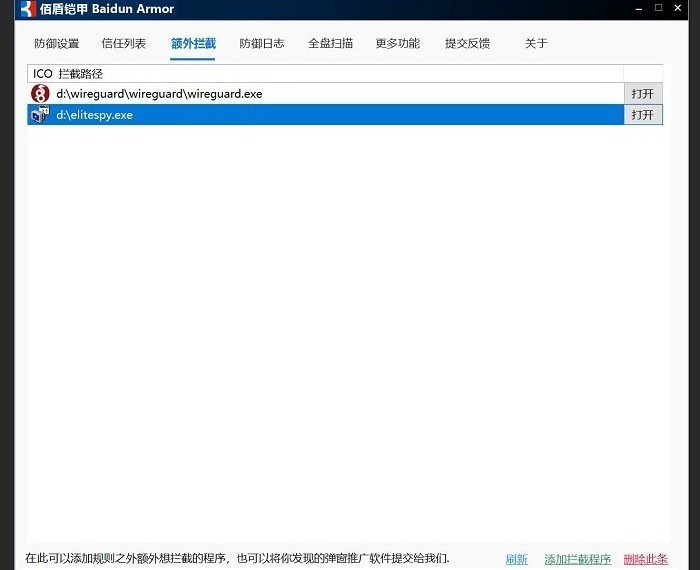Open the 全盘扫描 tab
The image size is (700, 570).
[330, 44]
